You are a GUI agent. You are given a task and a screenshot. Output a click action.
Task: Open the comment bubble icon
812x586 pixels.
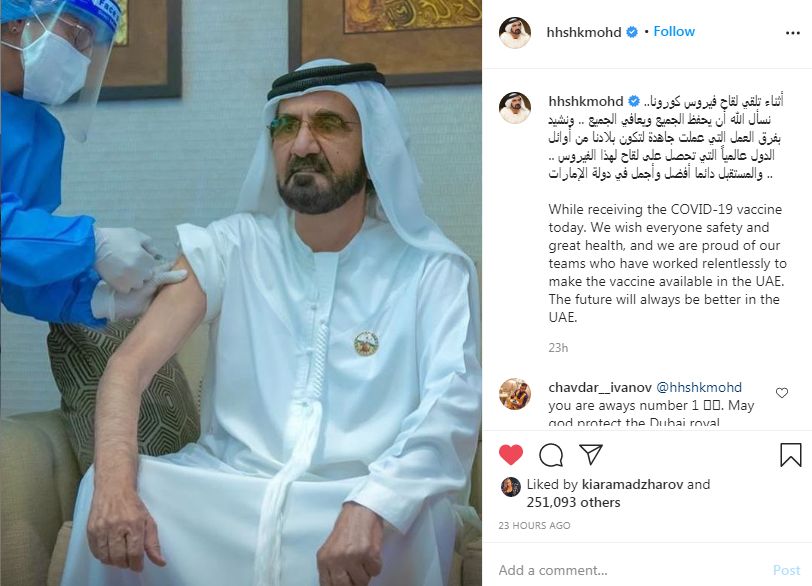click(551, 455)
